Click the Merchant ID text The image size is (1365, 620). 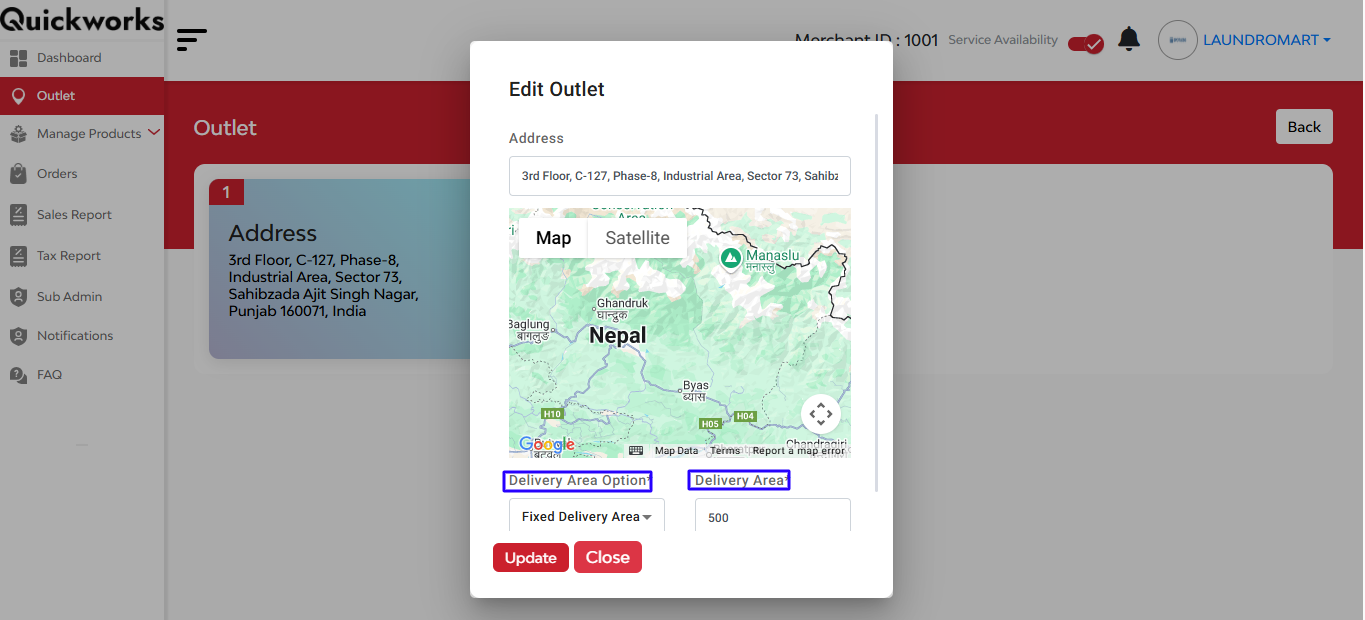[x=867, y=40]
